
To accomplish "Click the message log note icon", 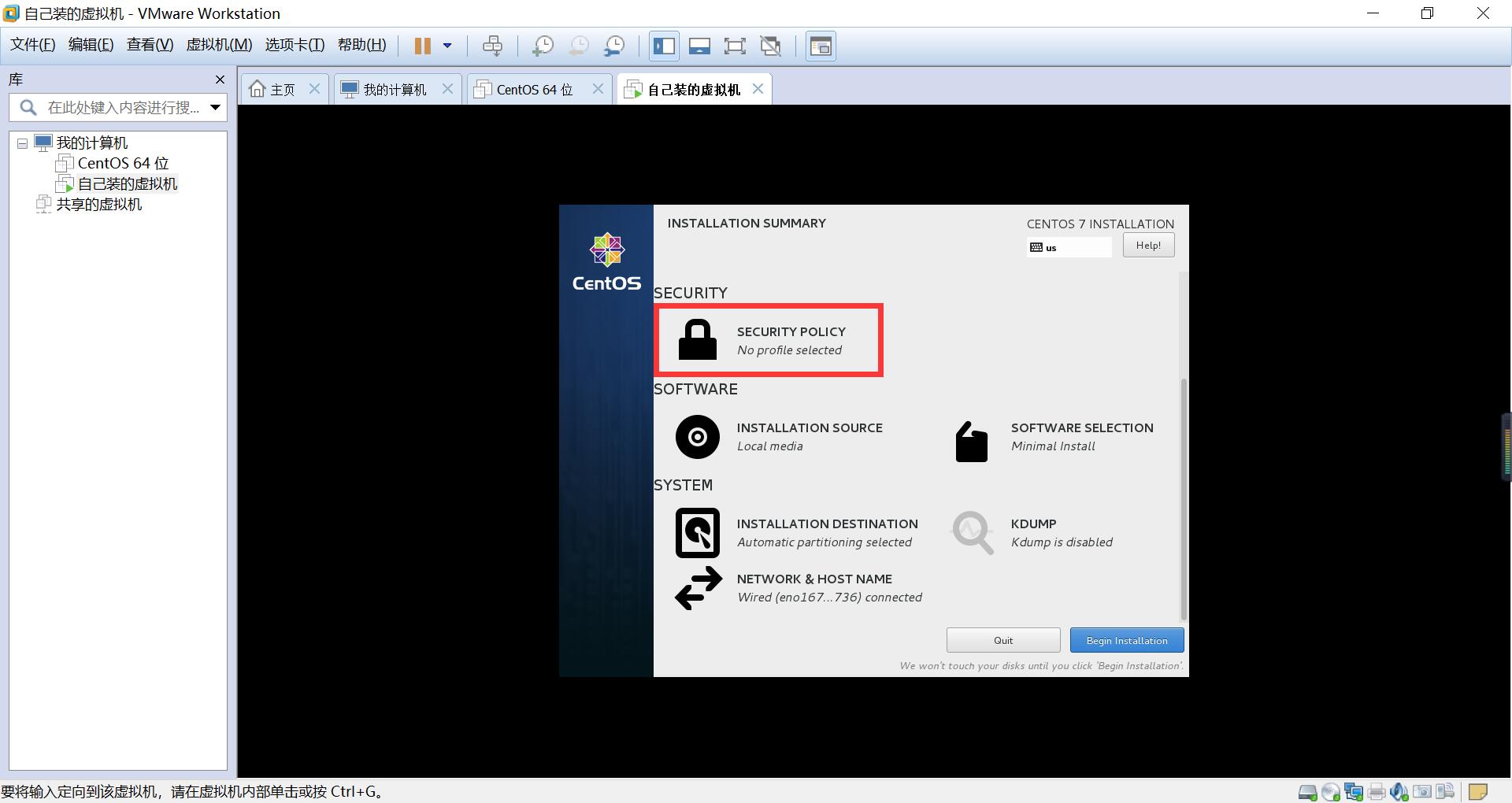I will (1478, 792).
